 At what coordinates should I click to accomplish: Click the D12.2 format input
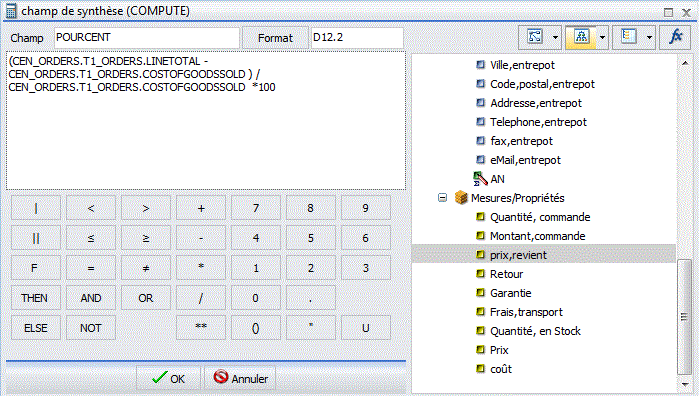pyautogui.click(x=357, y=37)
